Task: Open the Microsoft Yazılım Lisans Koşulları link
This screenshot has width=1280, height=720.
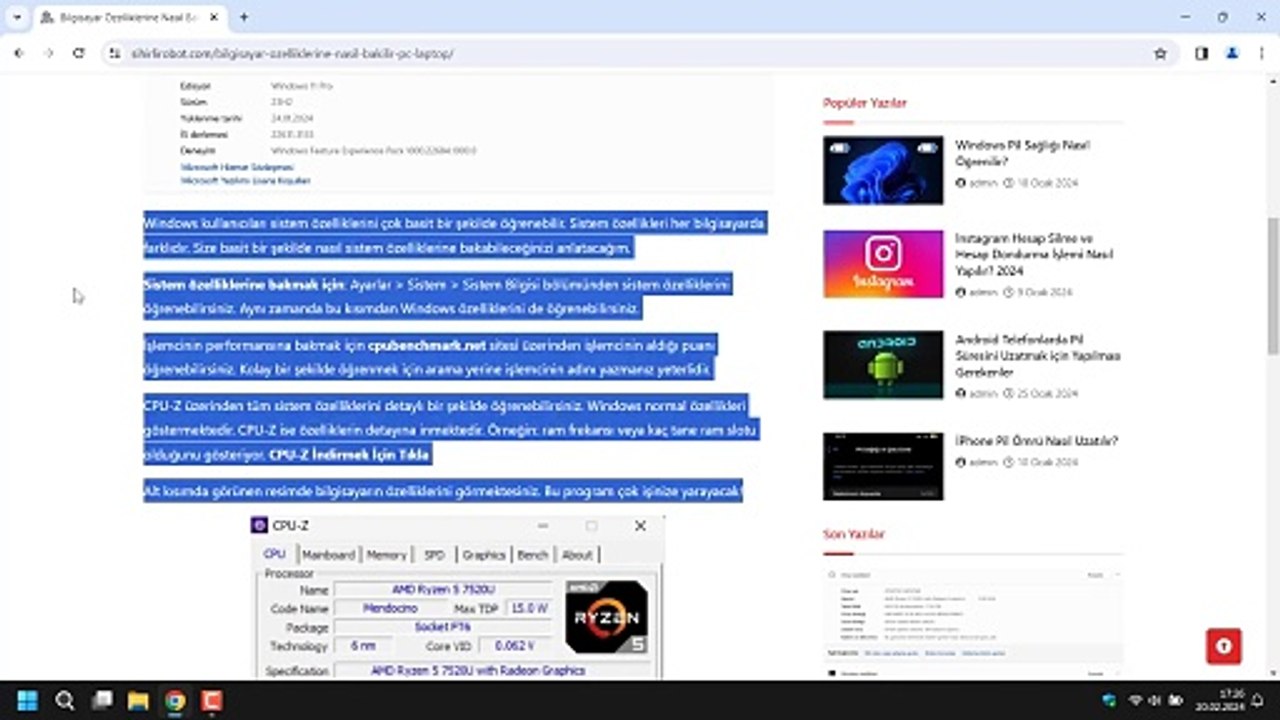Action: click(x=245, y=181)
